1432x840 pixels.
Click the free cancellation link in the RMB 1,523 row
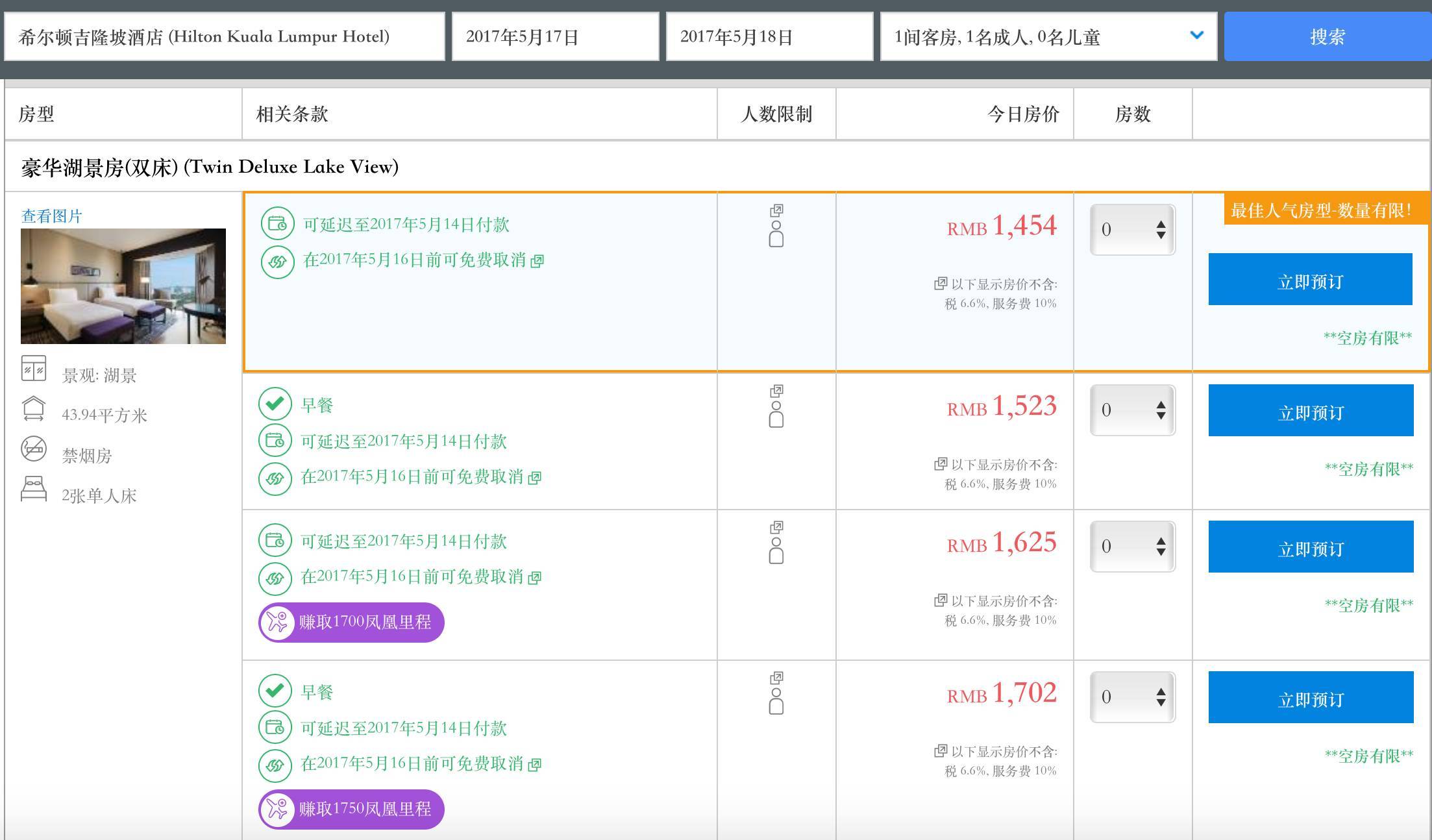point(412,477)
